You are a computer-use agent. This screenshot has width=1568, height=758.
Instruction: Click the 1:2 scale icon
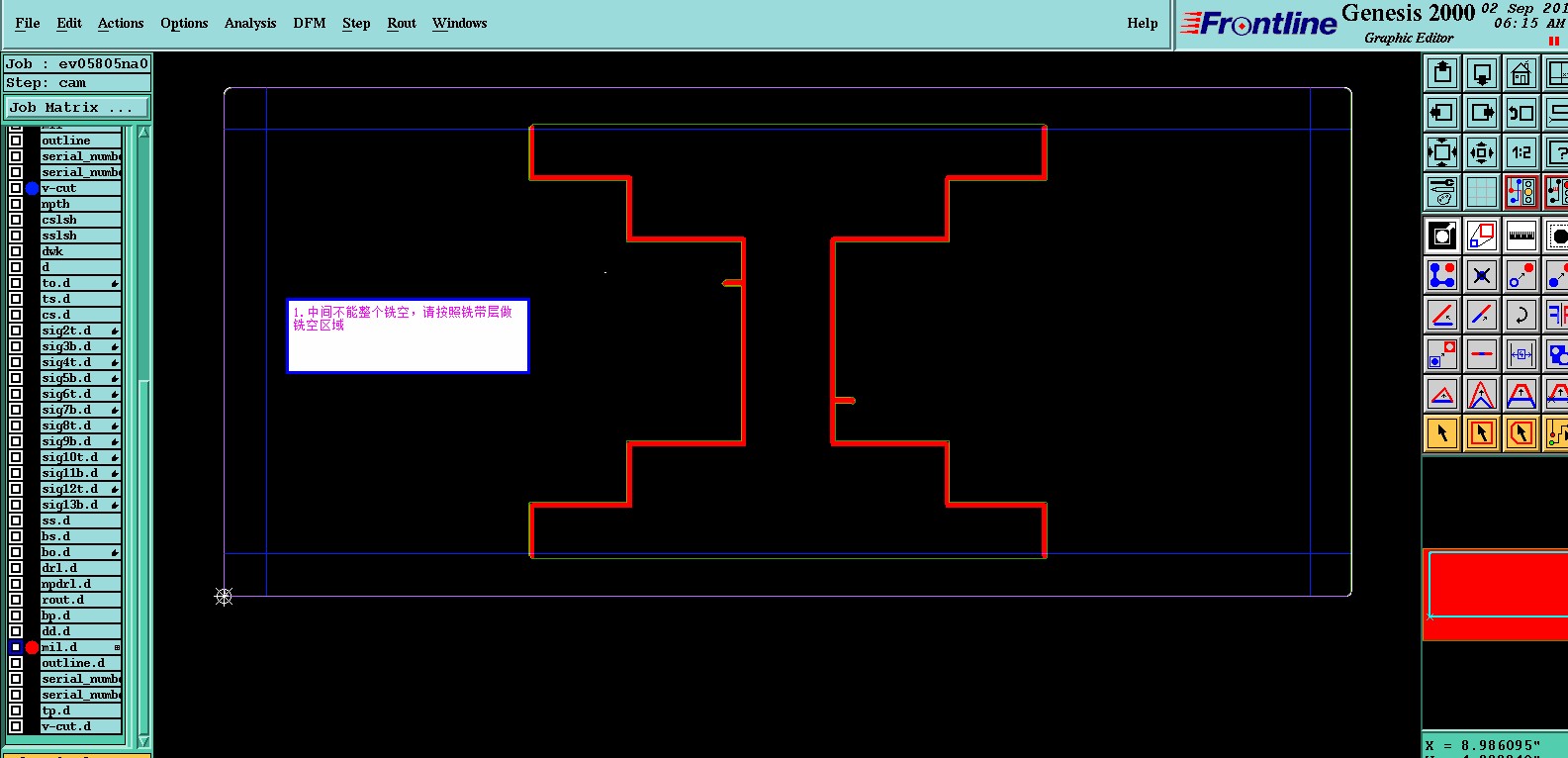pyautogui.click(x=1522, y=152)
